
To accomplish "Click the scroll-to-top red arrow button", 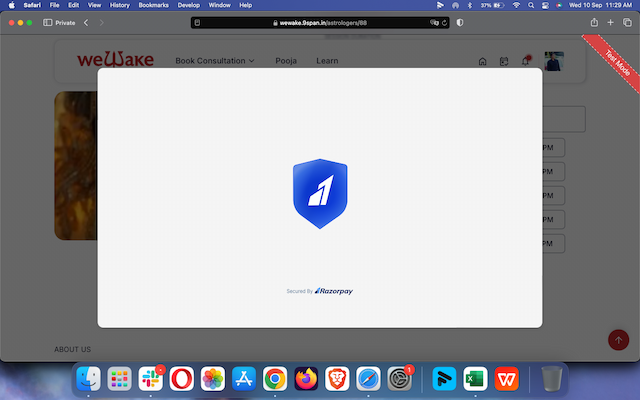I will [618, 340].
